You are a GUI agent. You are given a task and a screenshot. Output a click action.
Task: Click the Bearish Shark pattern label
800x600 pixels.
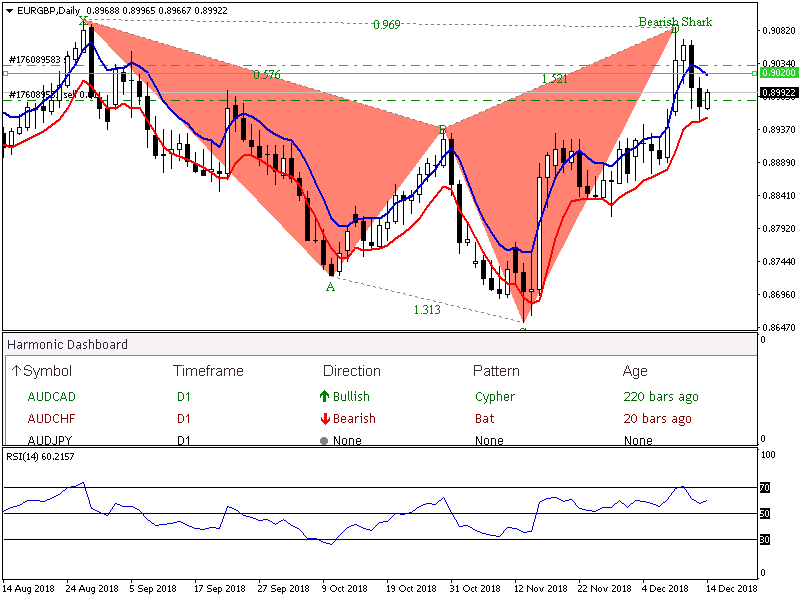pos(675,21)
